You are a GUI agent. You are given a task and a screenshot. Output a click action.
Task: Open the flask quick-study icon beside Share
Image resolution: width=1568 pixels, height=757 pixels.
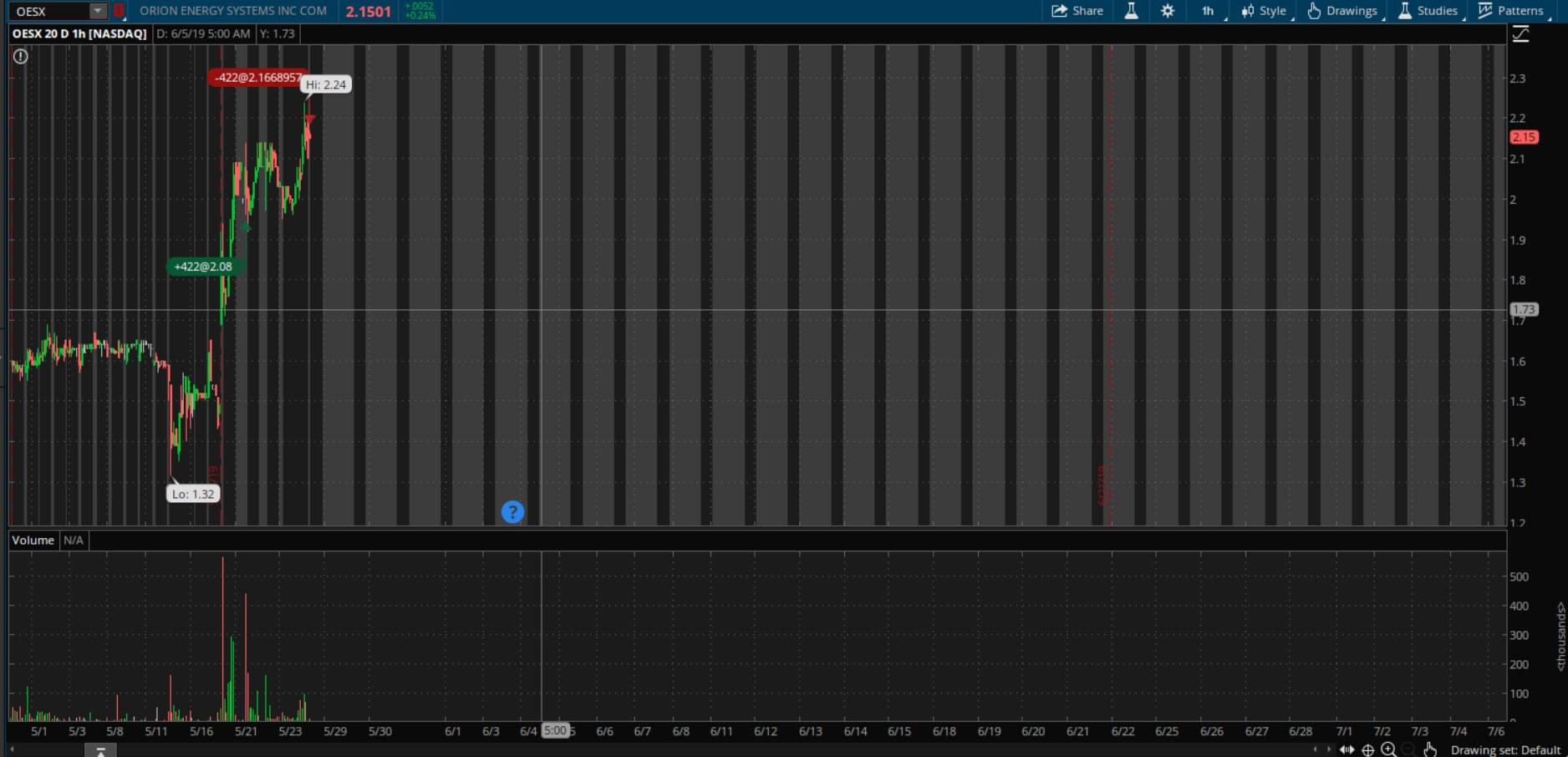1131,11
